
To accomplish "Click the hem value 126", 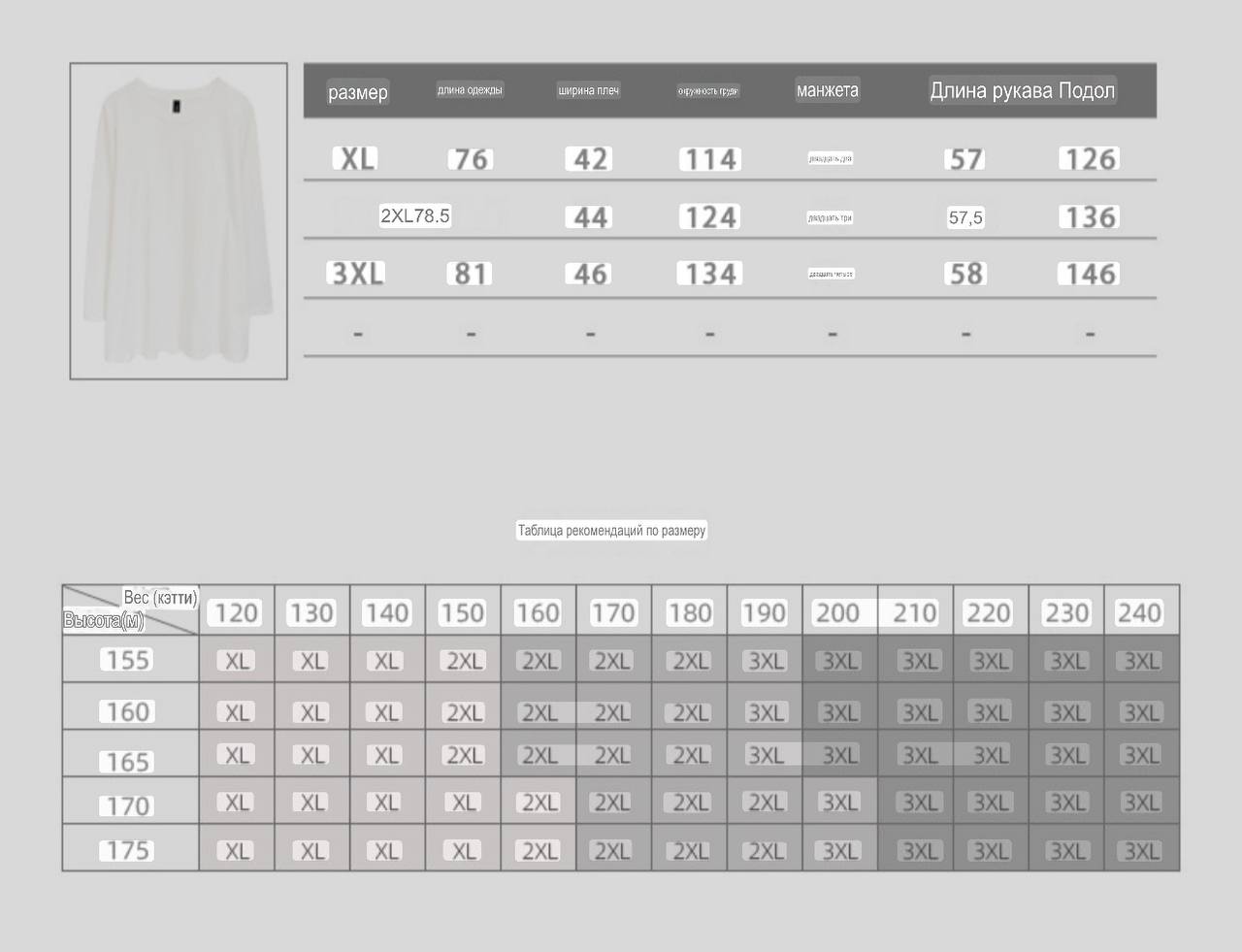I will pos(1090,158).
